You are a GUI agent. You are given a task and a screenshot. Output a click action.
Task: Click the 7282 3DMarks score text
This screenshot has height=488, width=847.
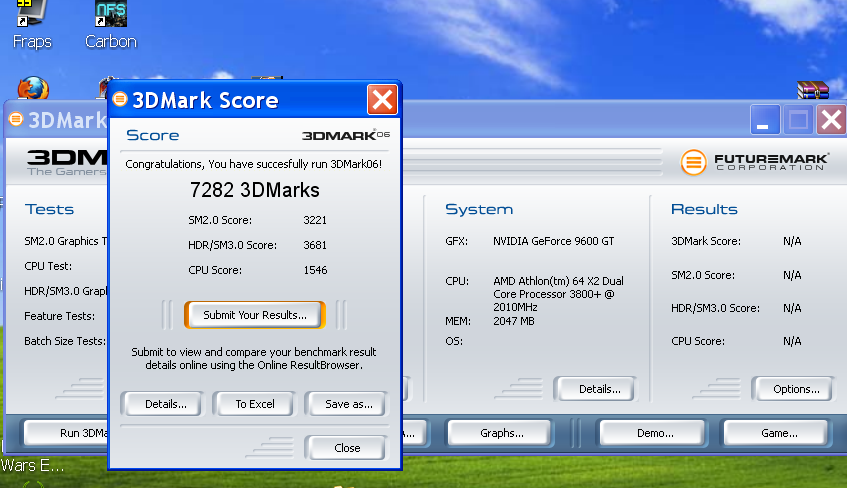[x=254, y=190]
